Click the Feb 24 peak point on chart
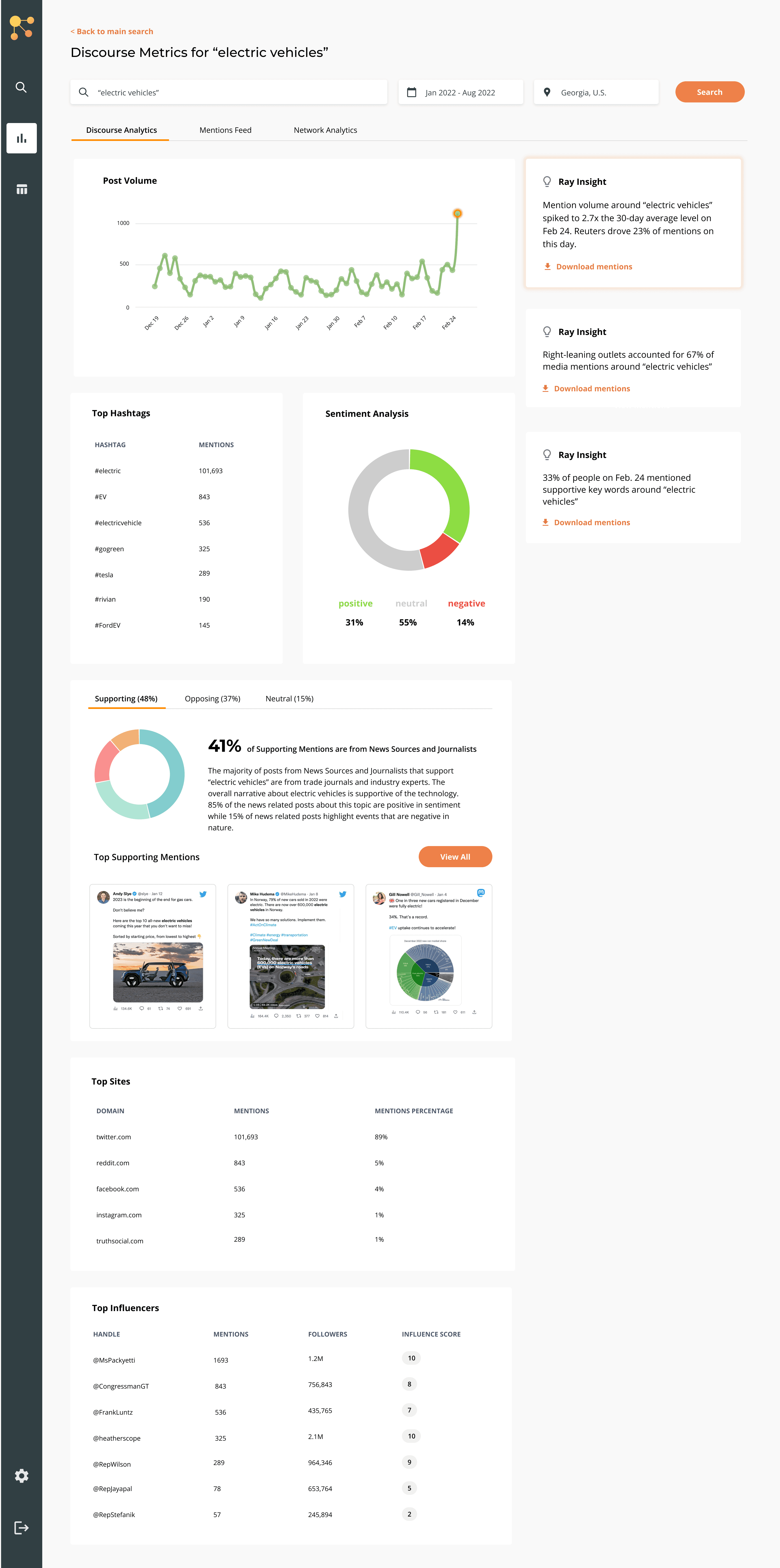The image size is (780, 1568). [457, 214]
